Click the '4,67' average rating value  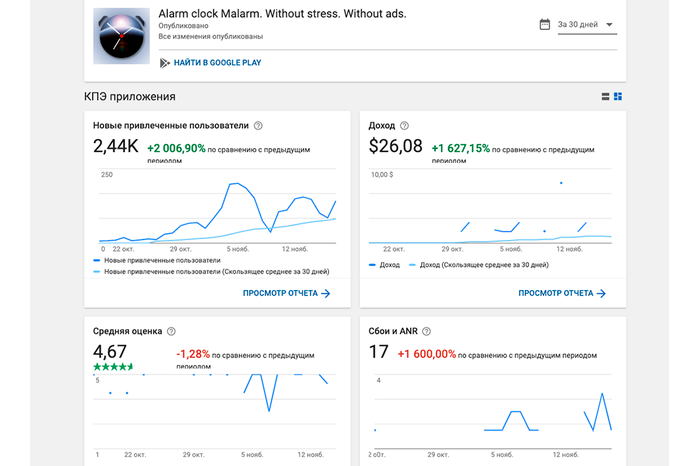[x=110, y=352]
